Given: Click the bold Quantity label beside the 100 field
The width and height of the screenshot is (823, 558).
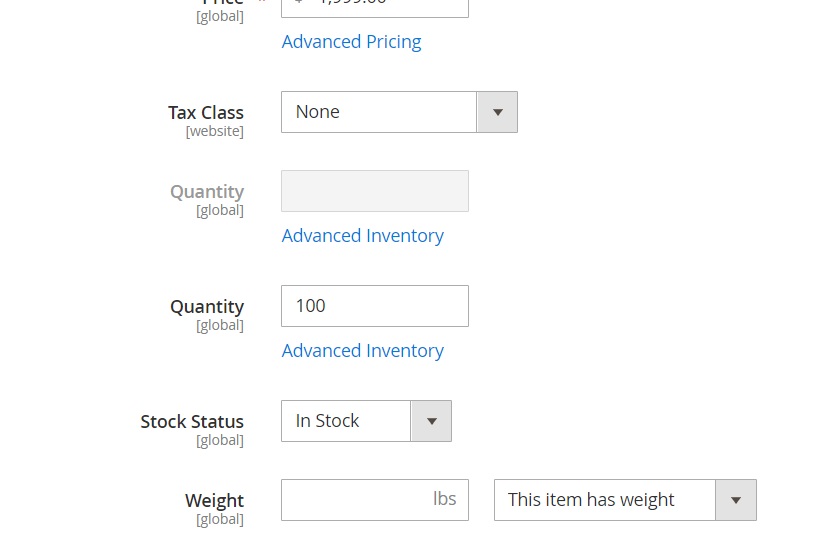Looking at the screenshot, I should pyautogui.click(x=207, y=307).
